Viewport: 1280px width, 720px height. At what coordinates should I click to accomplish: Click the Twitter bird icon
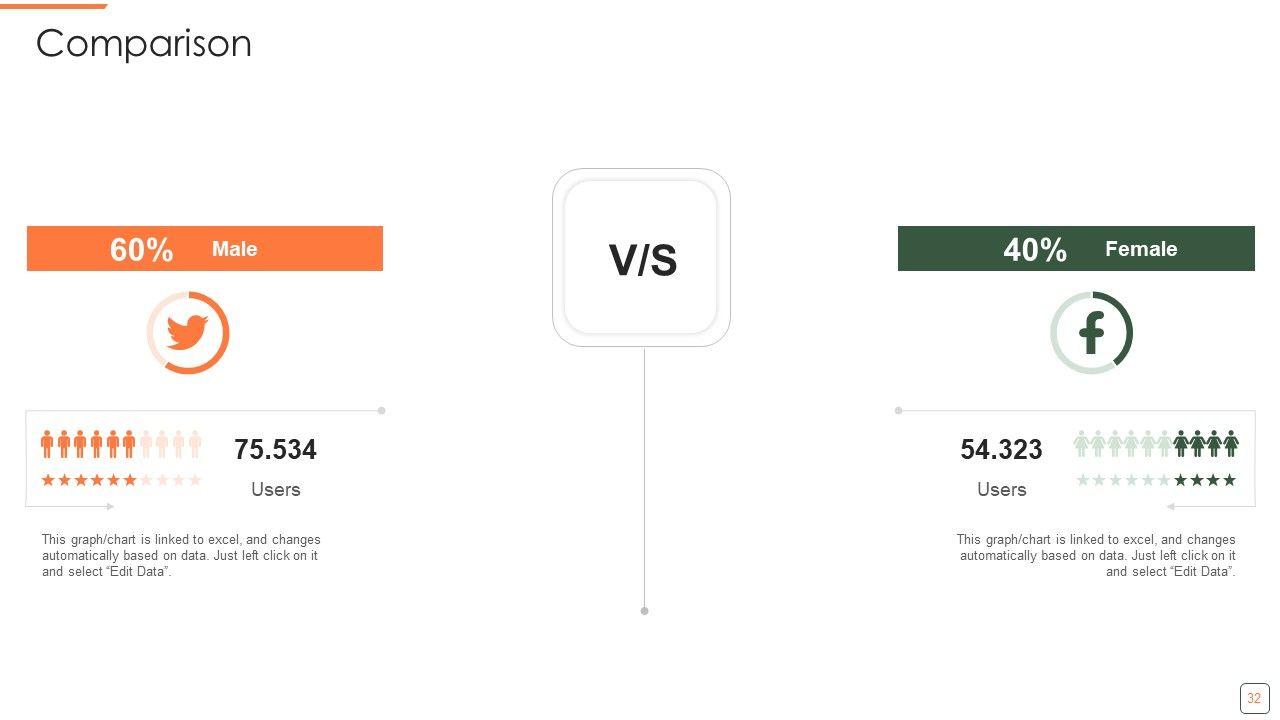[188, 332]
